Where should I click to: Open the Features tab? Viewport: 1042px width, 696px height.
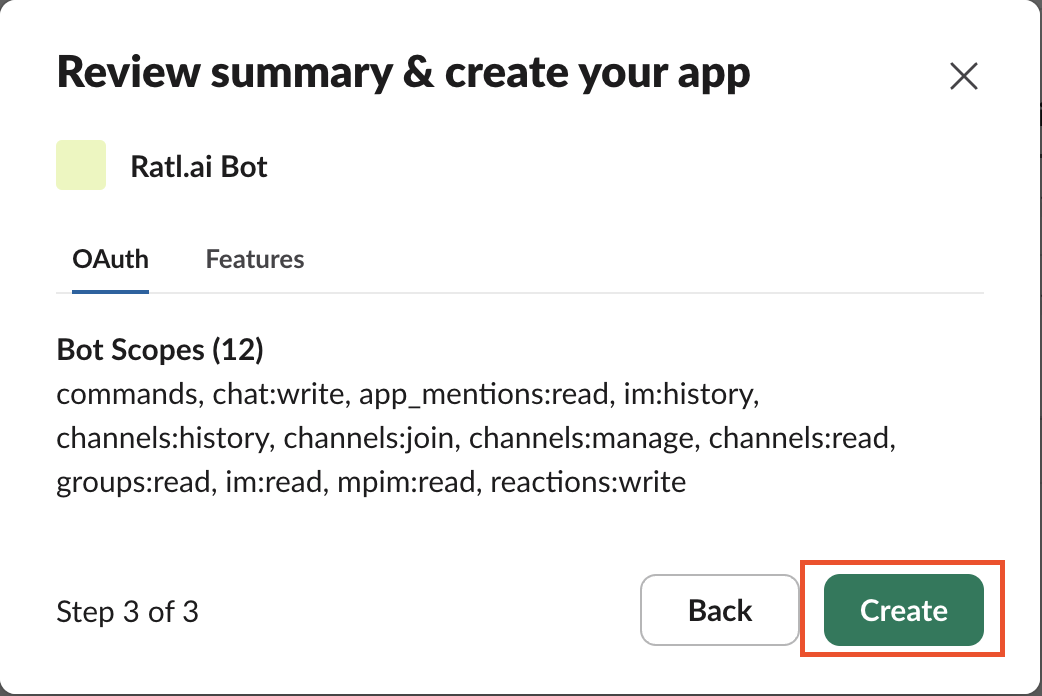pyautogui.click(x=255, y=260)
